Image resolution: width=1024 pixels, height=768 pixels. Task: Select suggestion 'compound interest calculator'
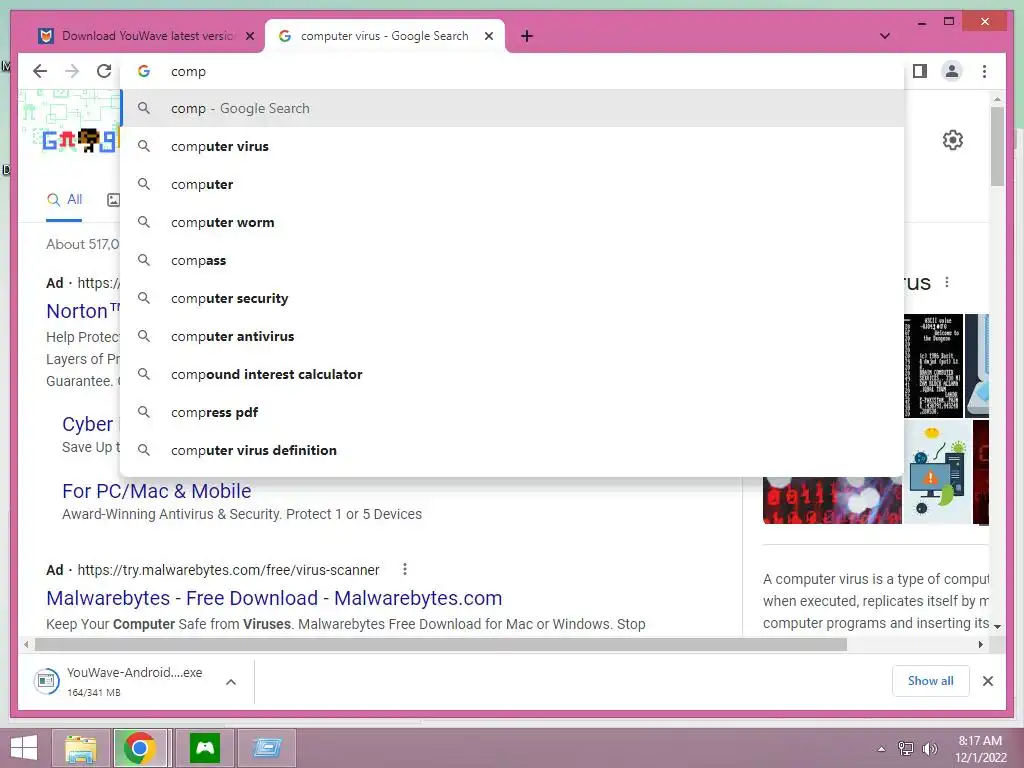click(x=512, y=374)
